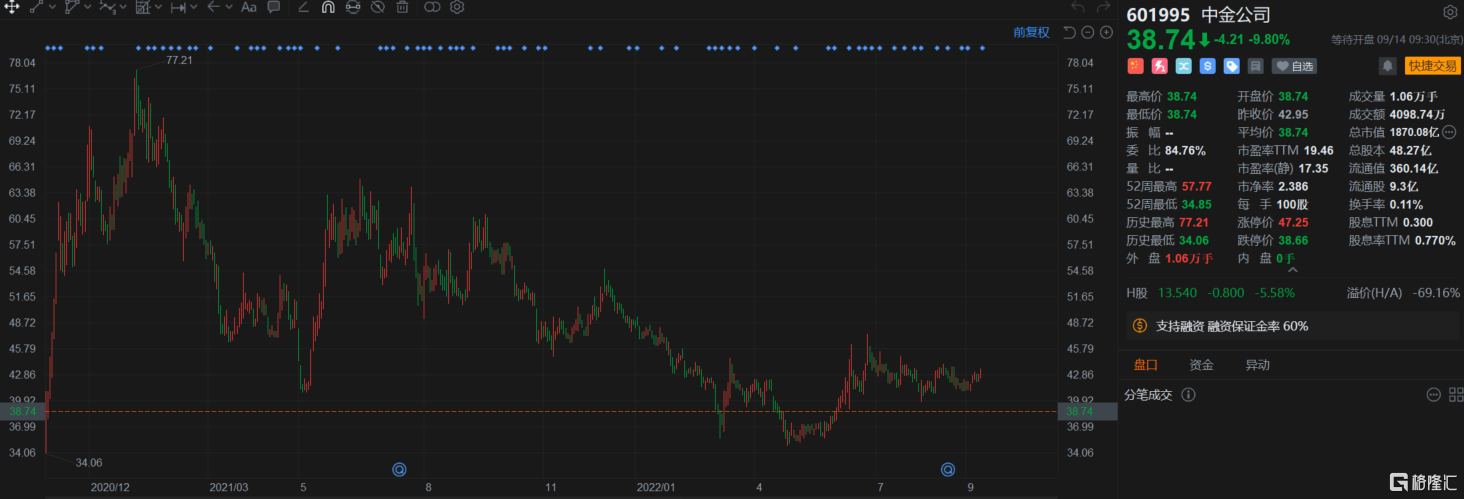The image size is (1464, 499).
Task: Click the @ event marker near 2021/08
Action: pyautogui.click(x=399, y=469)
